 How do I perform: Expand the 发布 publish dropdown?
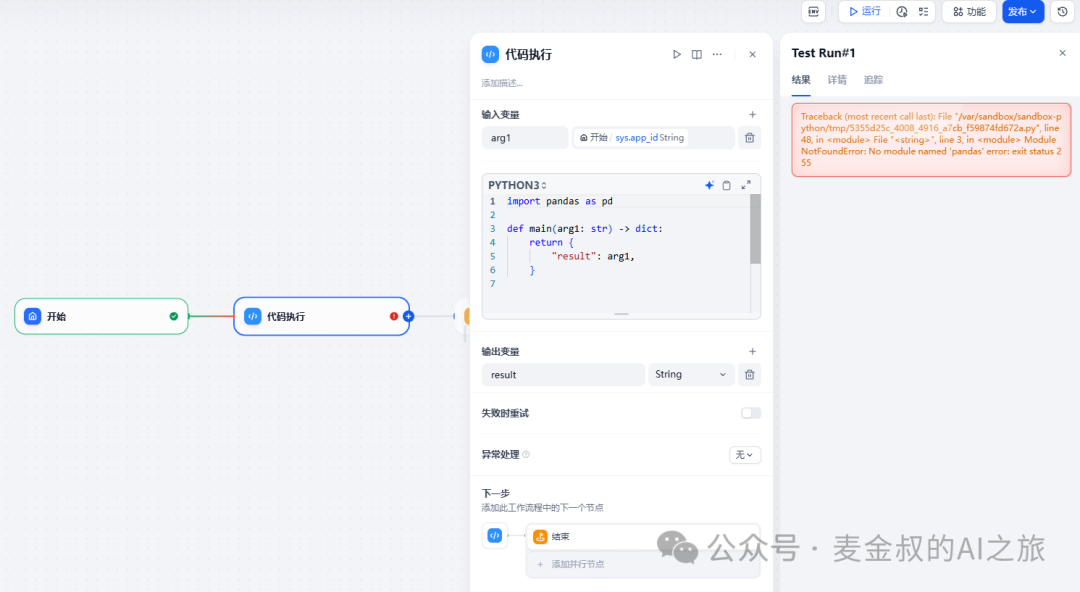click(1023, 12)
